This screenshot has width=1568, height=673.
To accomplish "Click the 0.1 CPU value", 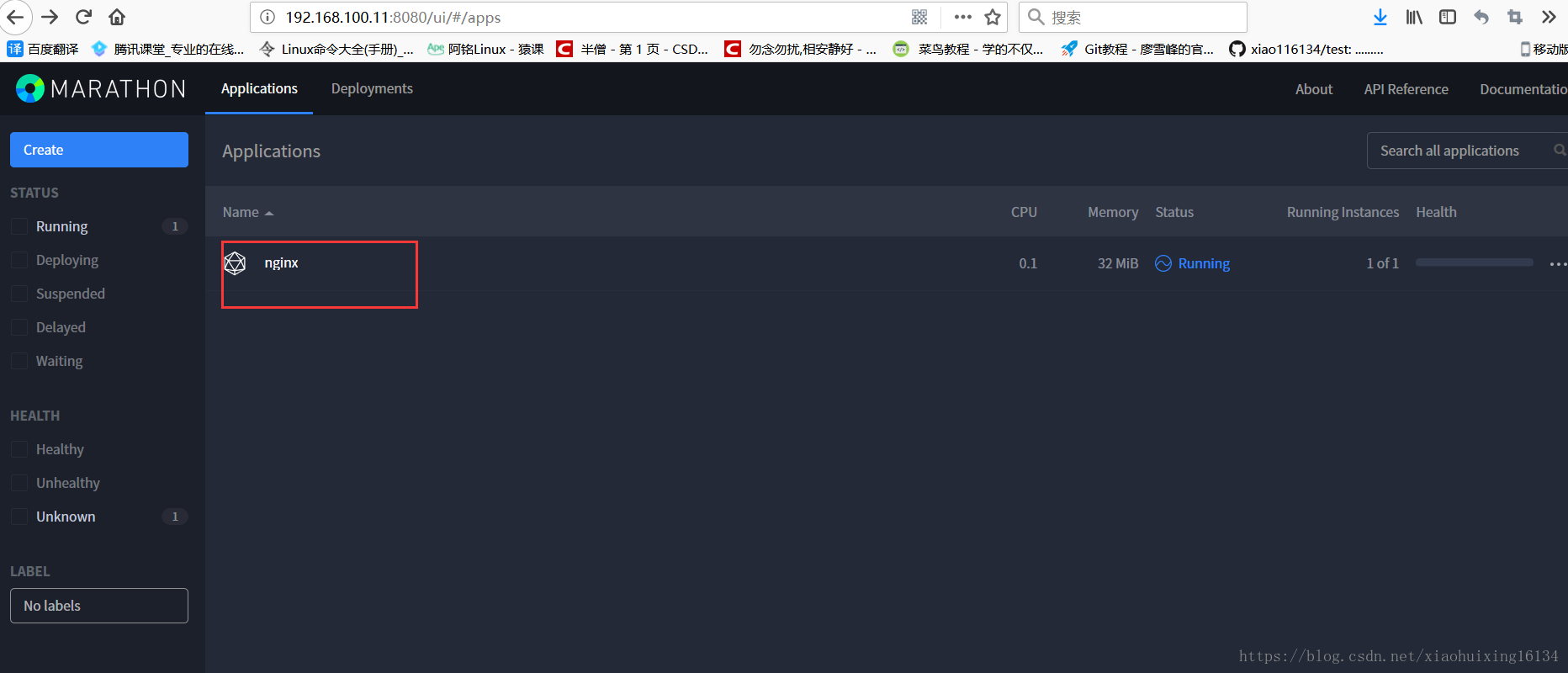I will point(1028,263).
